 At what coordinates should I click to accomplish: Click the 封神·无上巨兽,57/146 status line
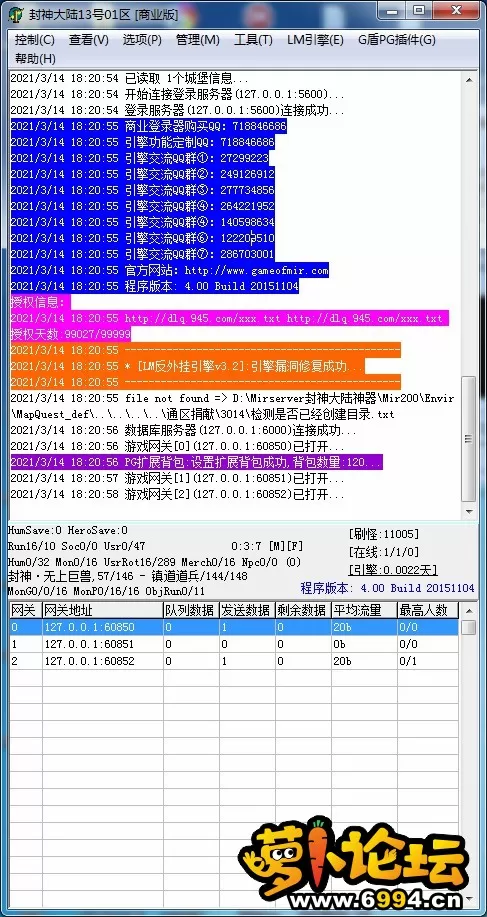point(127,576)
